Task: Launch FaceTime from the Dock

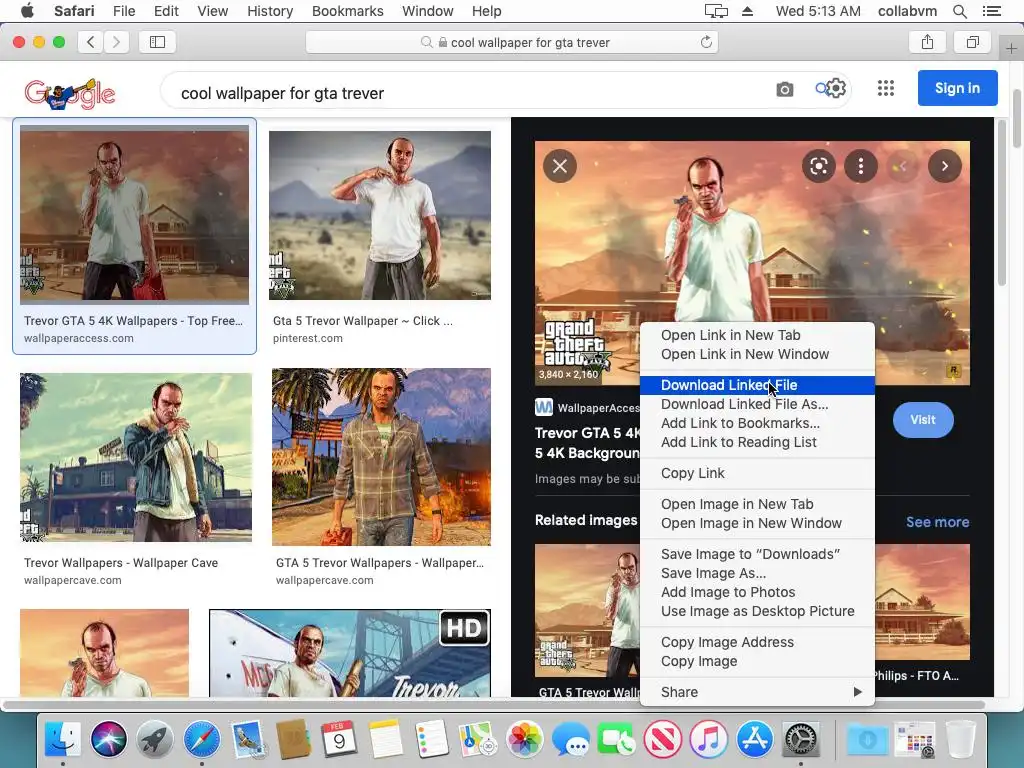Action: click(x=616, y=739)
